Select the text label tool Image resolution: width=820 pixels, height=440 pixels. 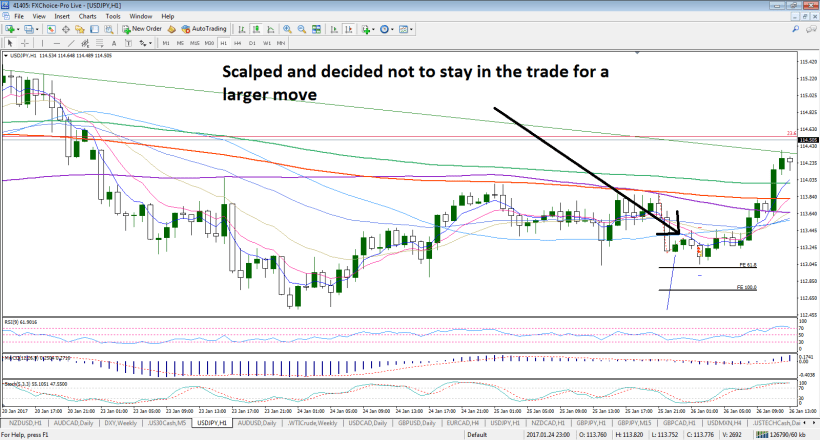tap(128, 43)
